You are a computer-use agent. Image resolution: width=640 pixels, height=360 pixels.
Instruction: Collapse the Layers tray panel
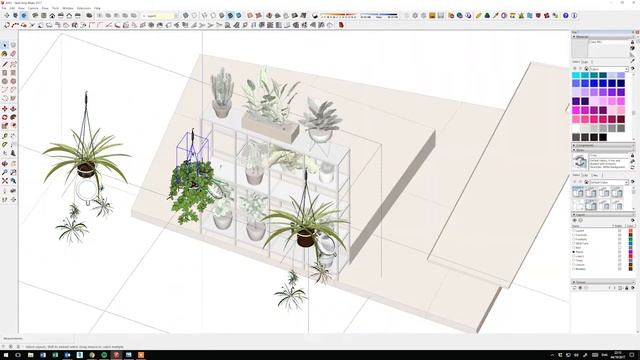[x=574, y=215]
